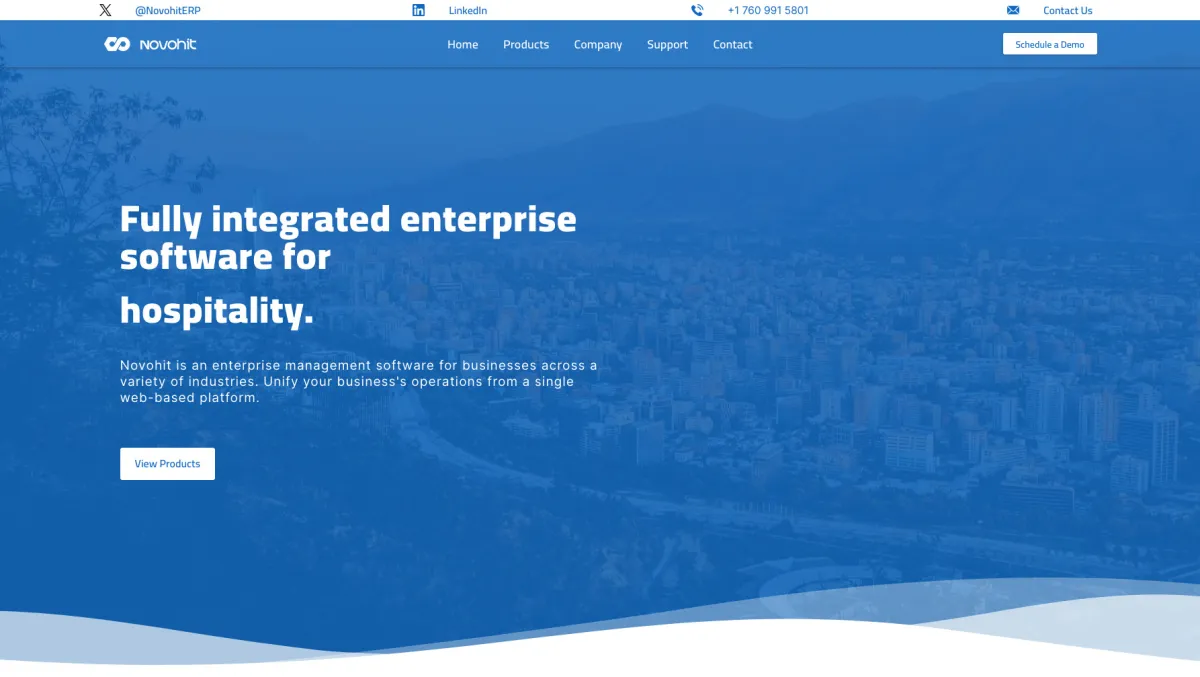Click the envelope mail icon
Image resolution: width=1200 pixels, height=677 pixels.
(1013, 10)
